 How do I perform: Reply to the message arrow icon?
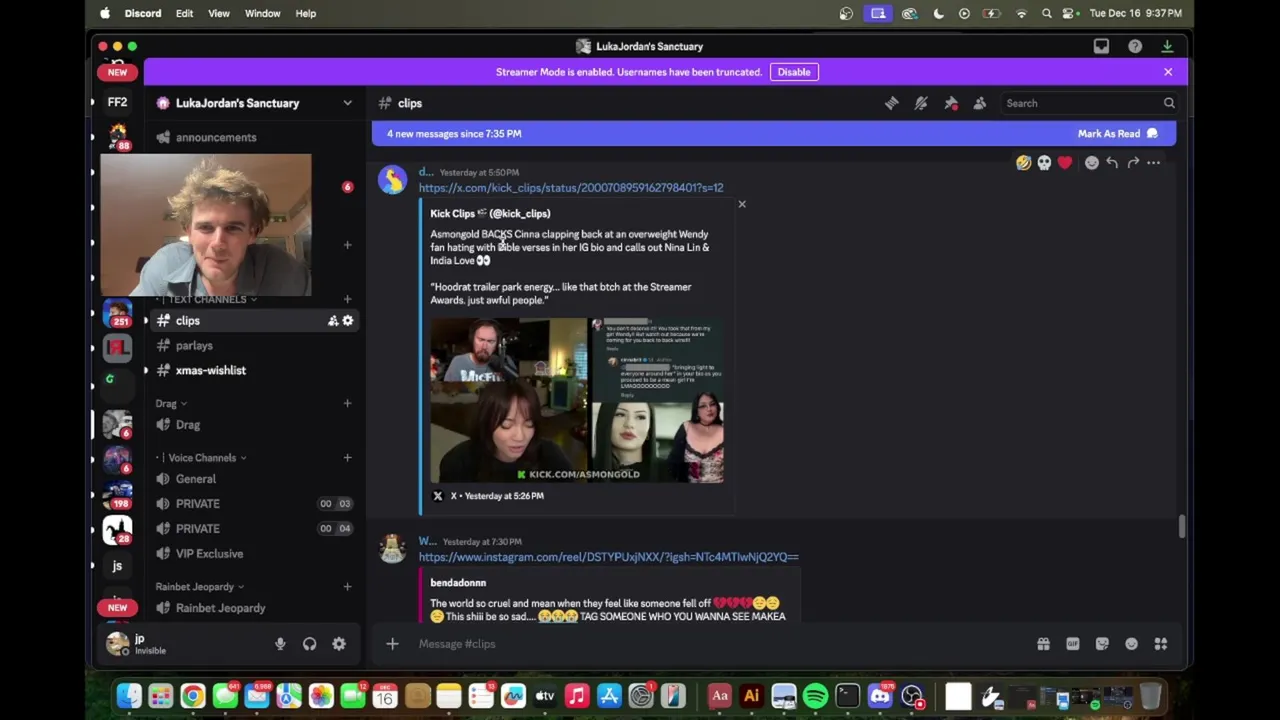coord(1112,163)
